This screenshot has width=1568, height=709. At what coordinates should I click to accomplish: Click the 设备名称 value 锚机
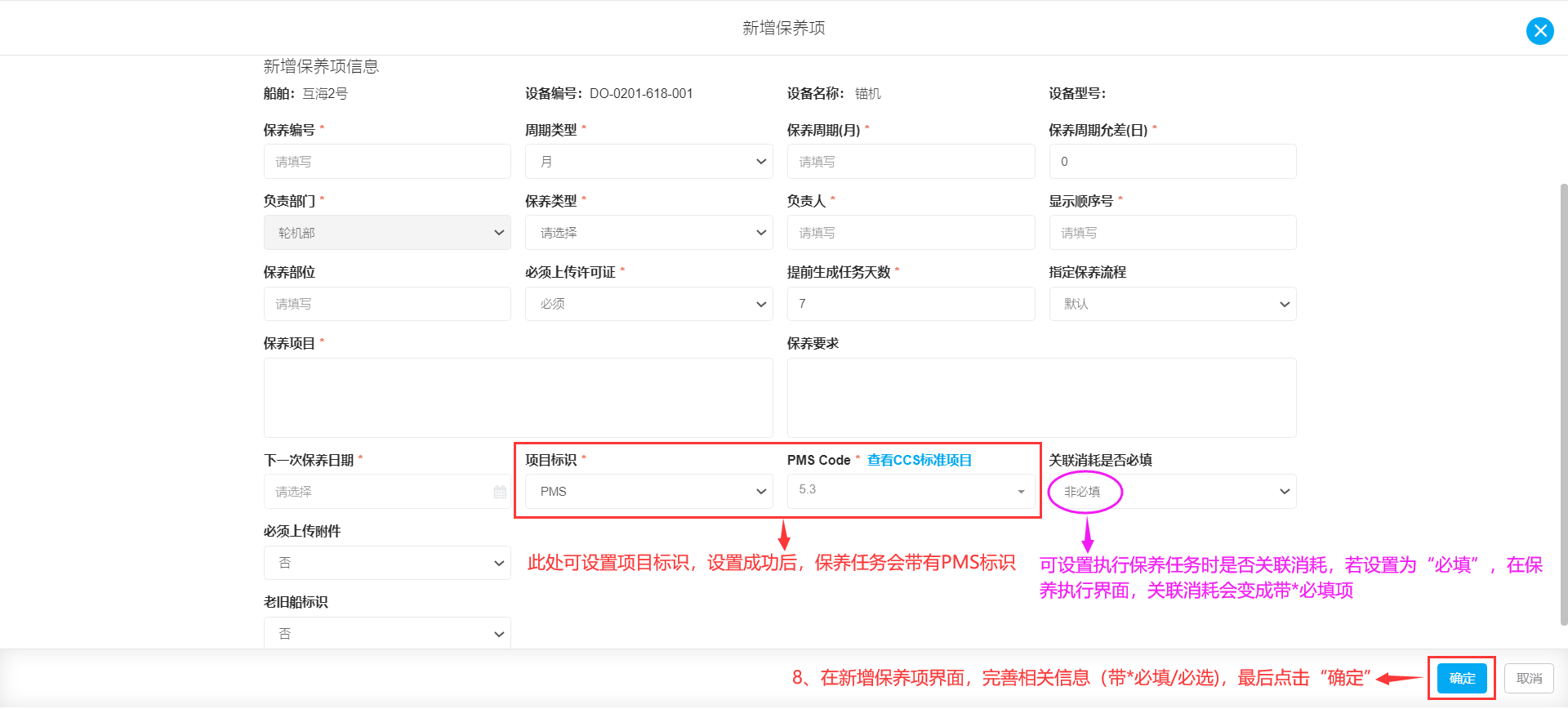click(868, 94)
